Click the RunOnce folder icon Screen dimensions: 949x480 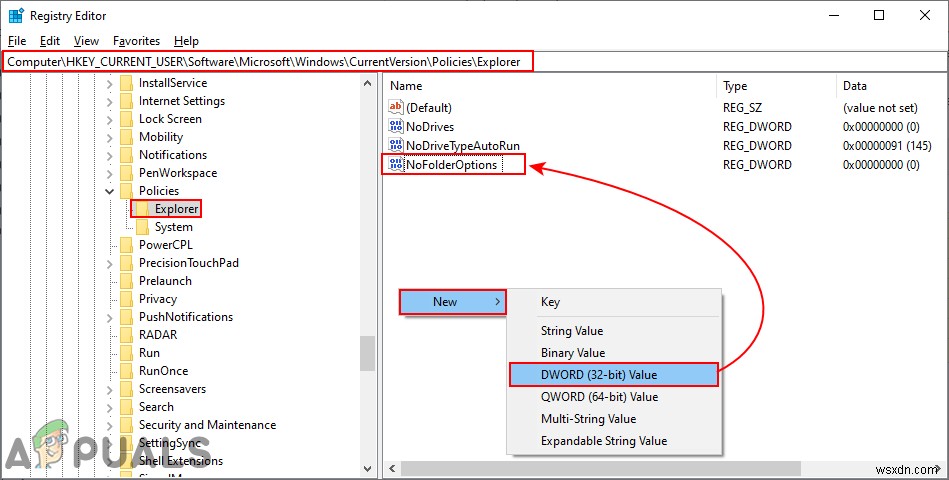pyautogui.click(x=126, y=371)
